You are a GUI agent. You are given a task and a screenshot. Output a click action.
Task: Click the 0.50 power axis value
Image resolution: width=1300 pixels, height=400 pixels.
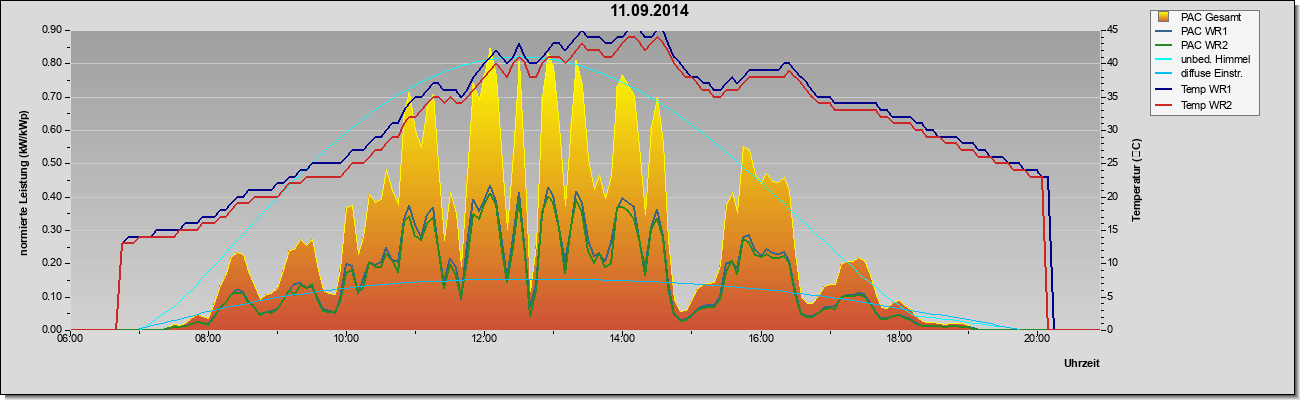tap(53, 163)
